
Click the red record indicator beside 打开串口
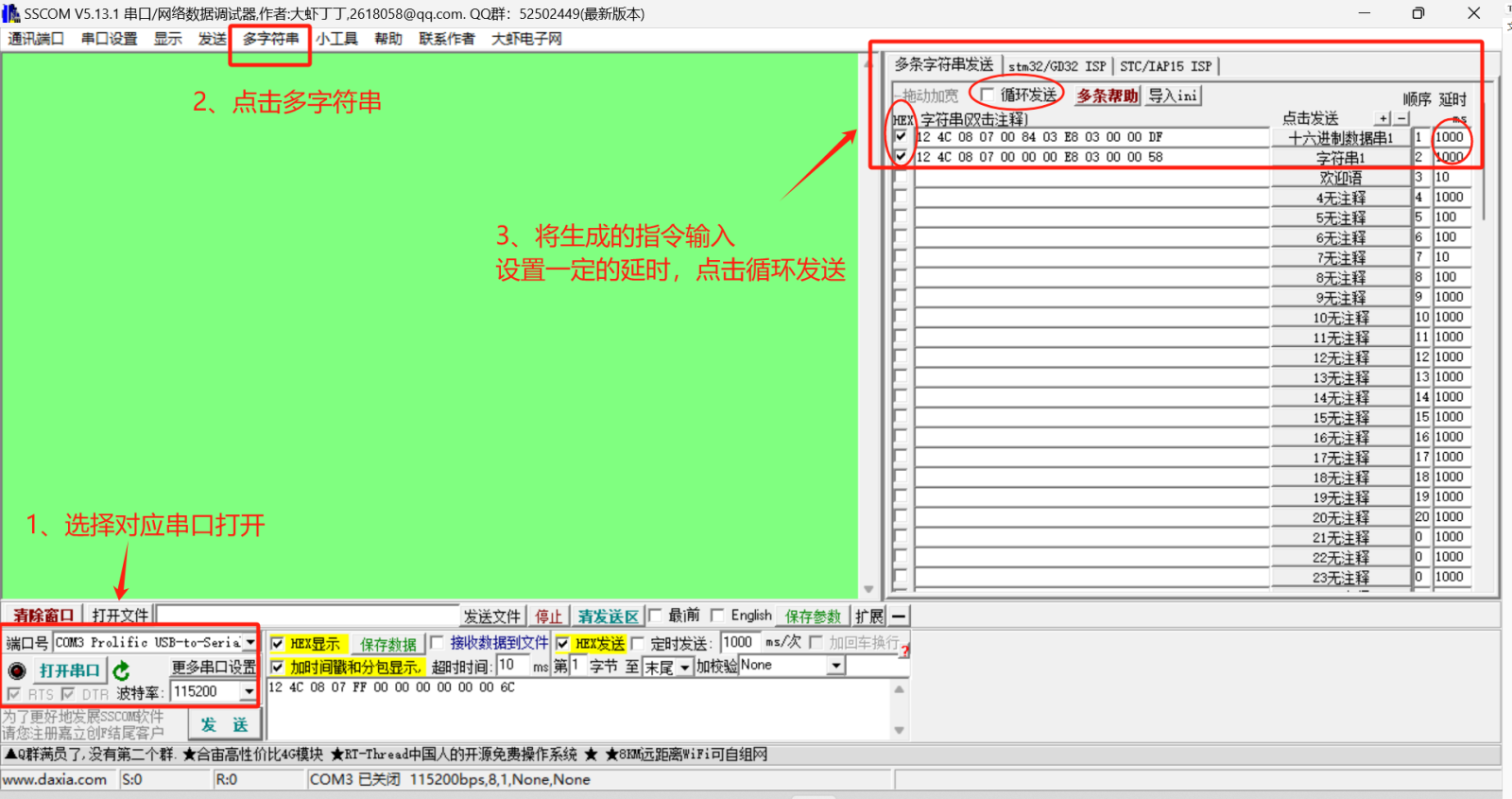[x=17, y=670]
